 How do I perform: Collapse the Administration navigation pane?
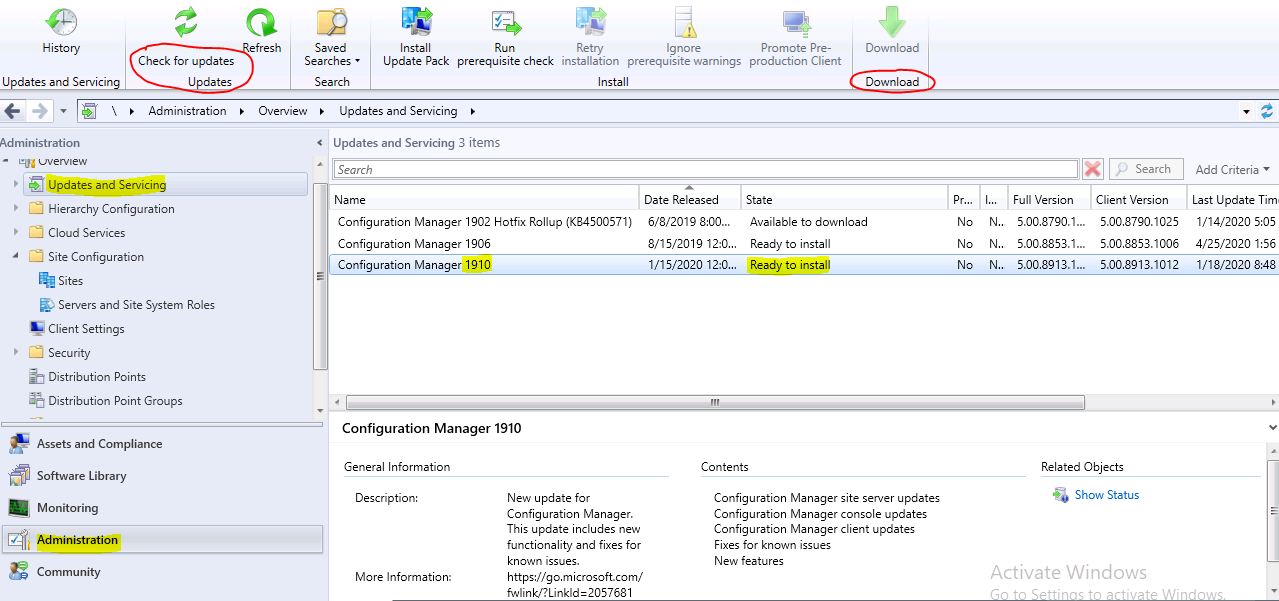tap(319, 143)
